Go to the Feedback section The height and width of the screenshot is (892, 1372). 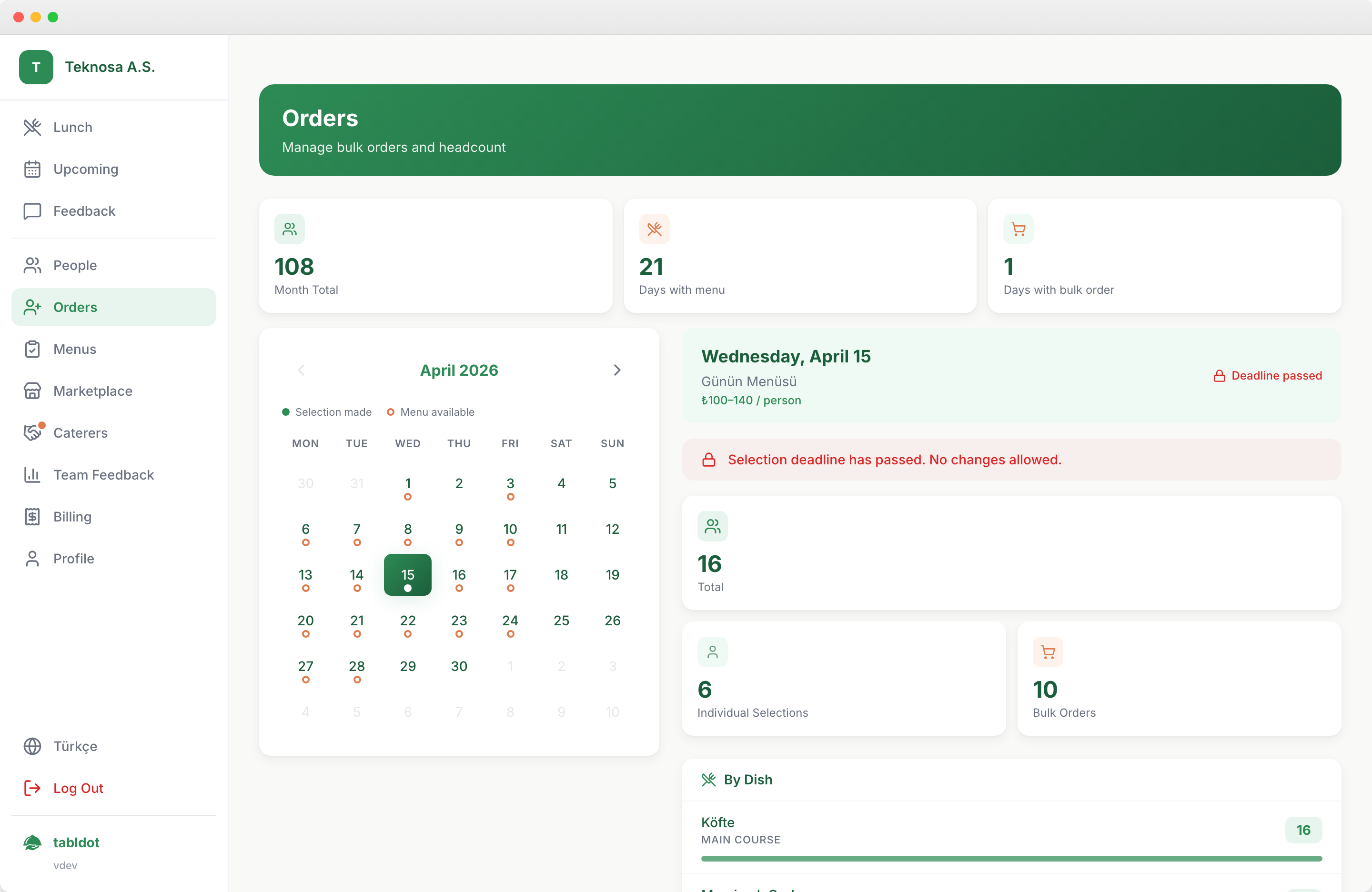point(113,211)
